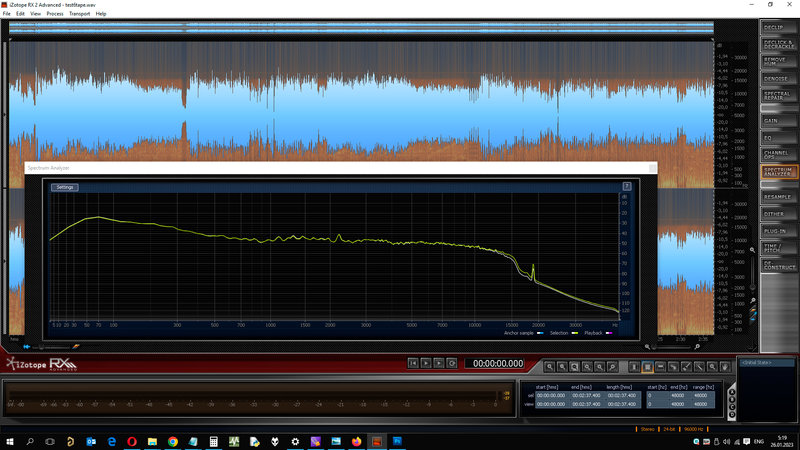Open the Spectral Repair module

pyautogui.click(x=775, y=95)
